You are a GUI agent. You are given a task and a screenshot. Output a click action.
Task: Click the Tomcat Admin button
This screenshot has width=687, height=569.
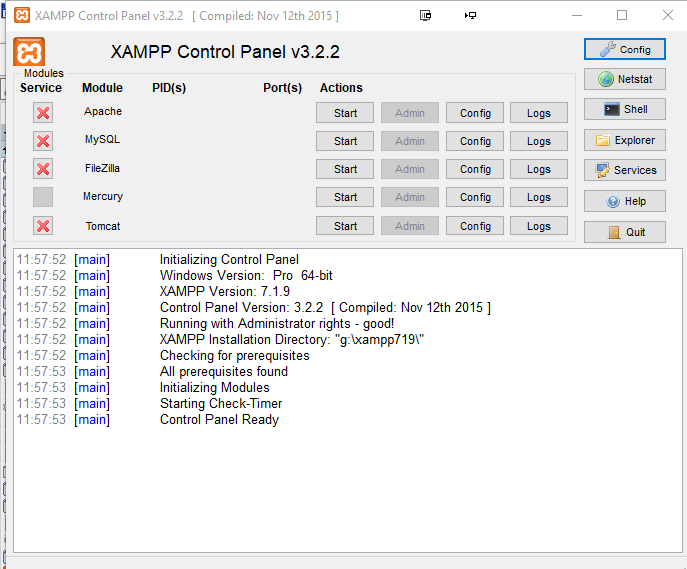[x=410, y=226]
